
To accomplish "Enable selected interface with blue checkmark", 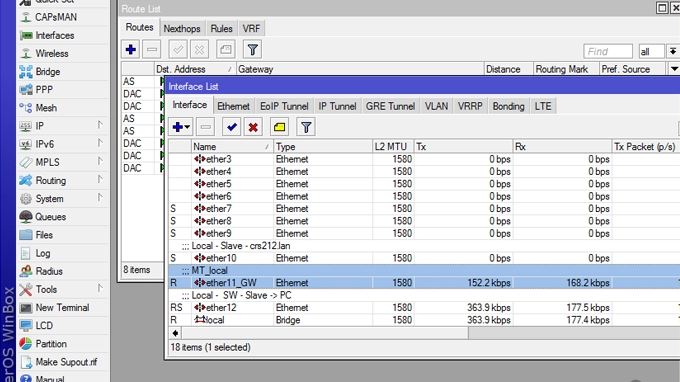I will coord(232,127).
